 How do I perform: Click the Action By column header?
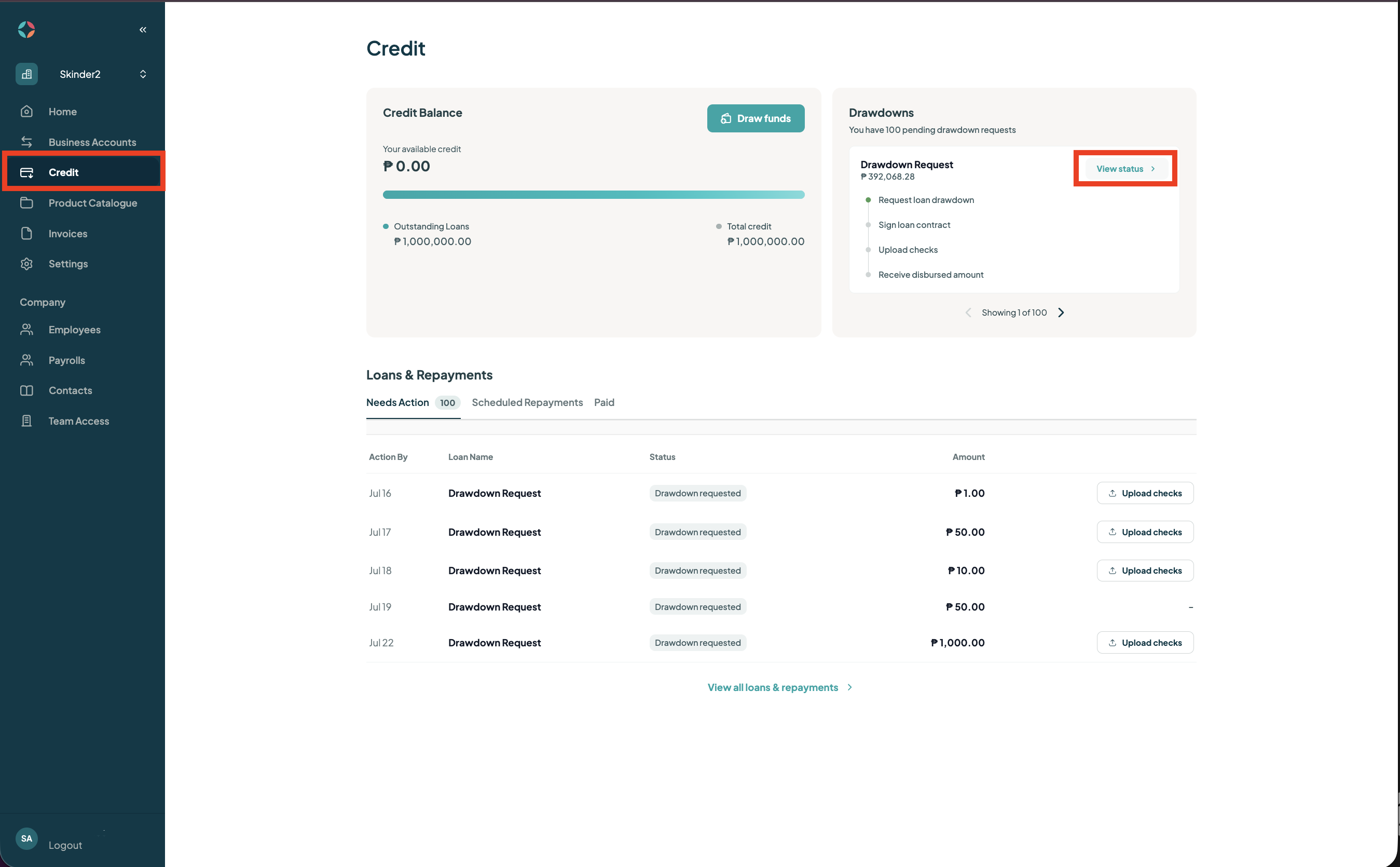point(388,457)
